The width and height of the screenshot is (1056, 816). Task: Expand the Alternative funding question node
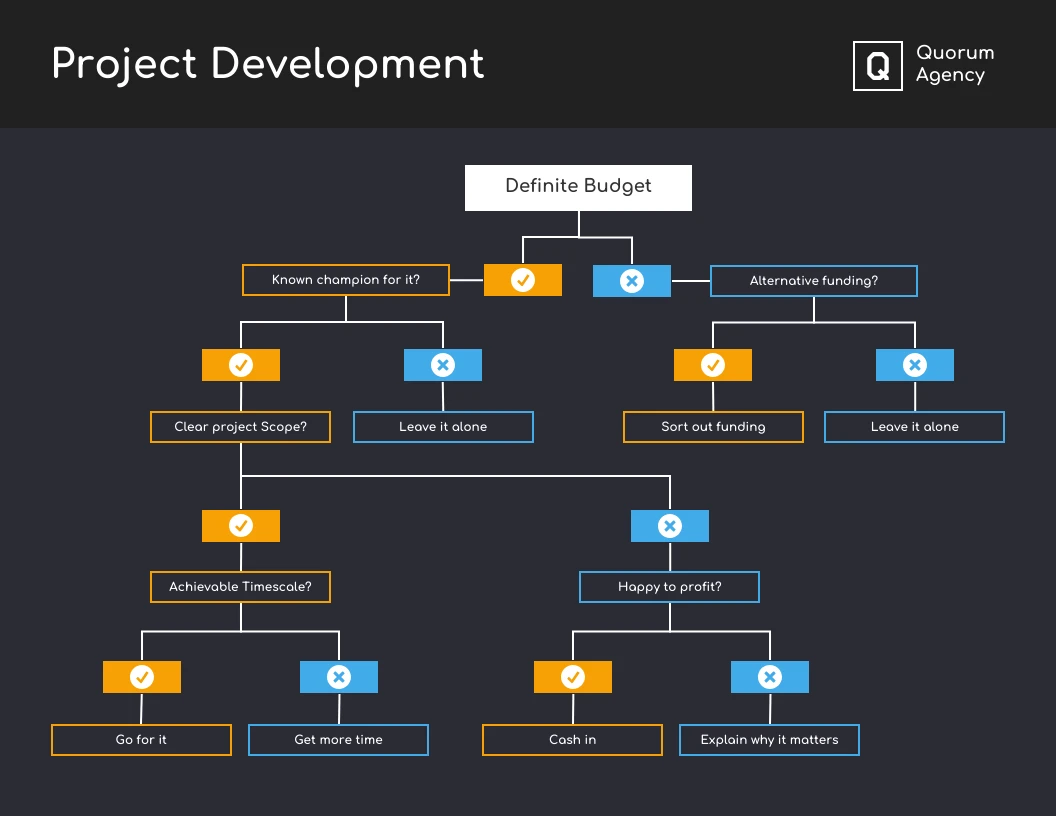pos(813,280)
